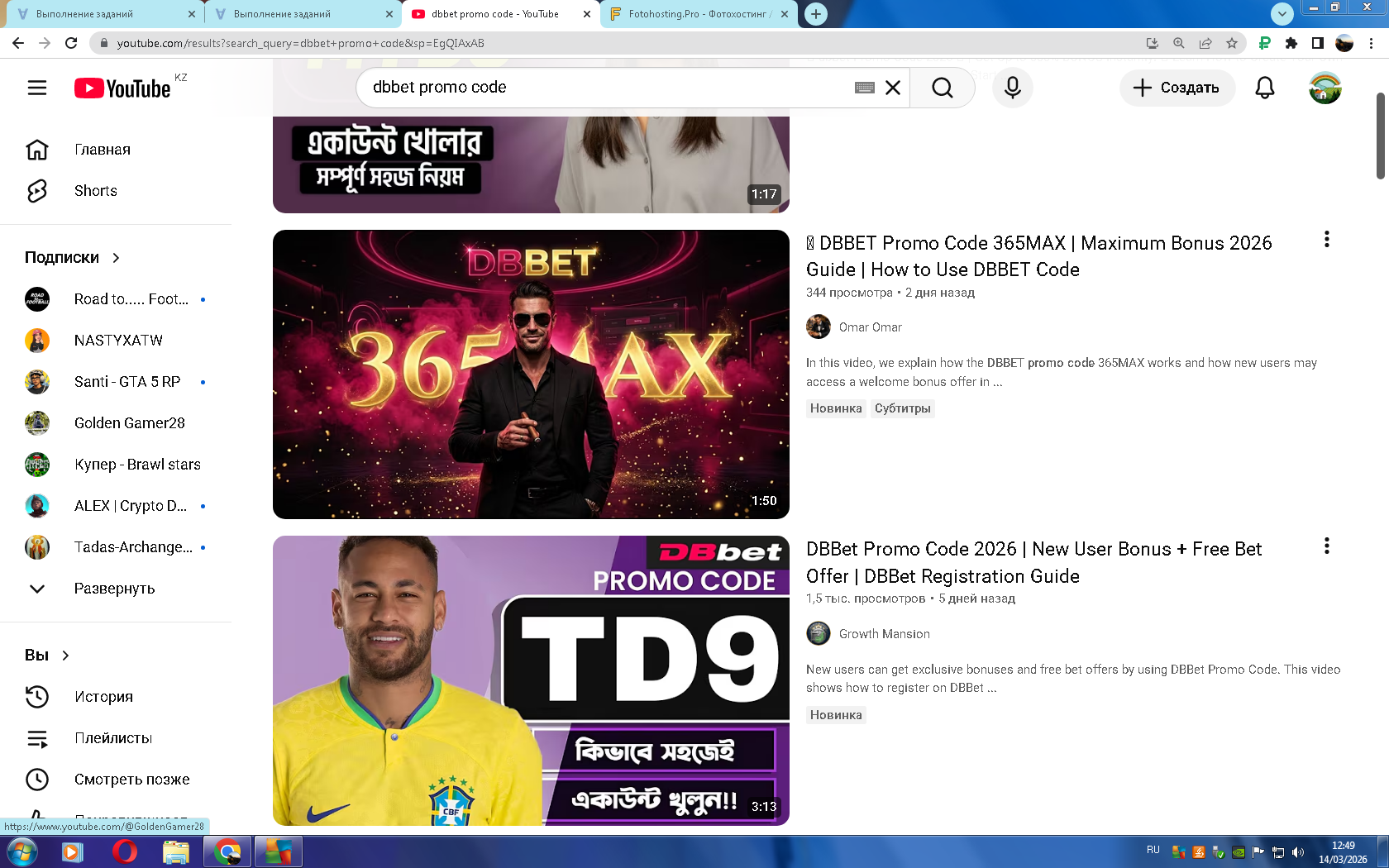
Task: Bookmark this page with the star
Action: [x=1232, y=43]
